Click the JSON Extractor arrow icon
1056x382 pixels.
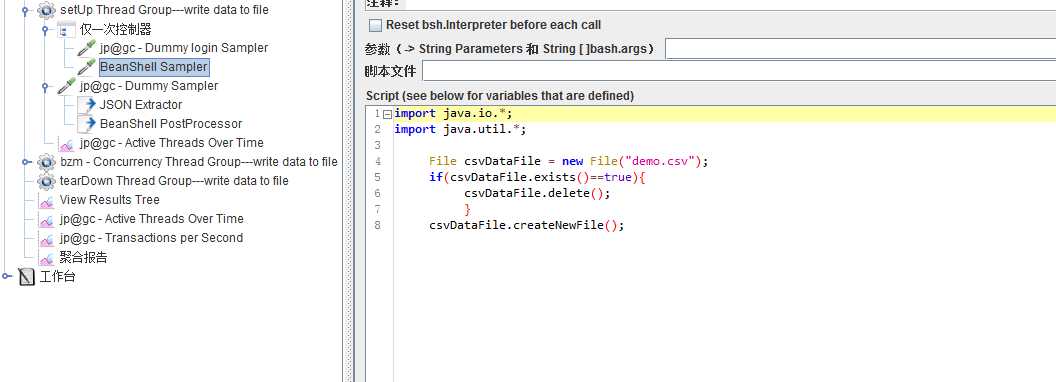tap(86, 104)
